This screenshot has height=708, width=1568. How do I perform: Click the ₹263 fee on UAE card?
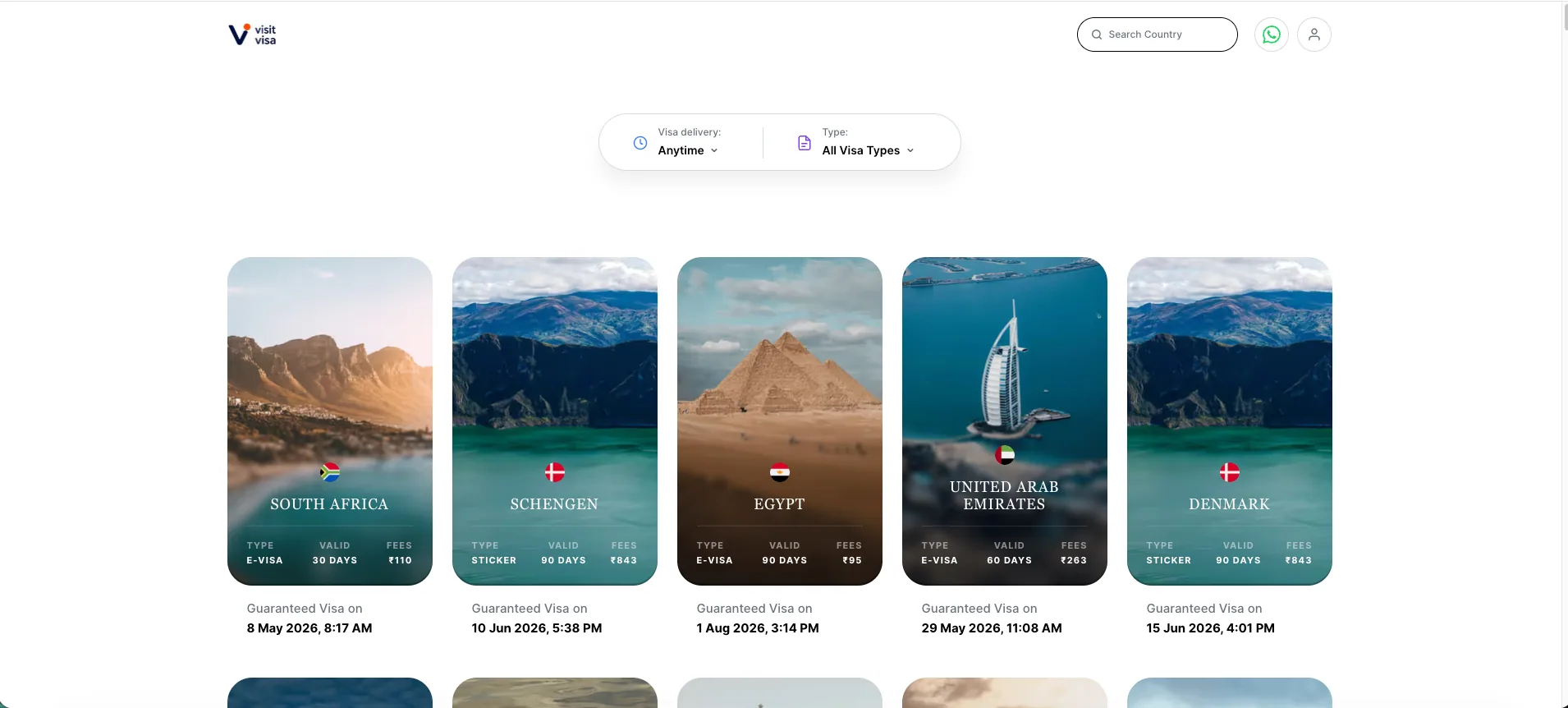click(x=1074, y=560)
